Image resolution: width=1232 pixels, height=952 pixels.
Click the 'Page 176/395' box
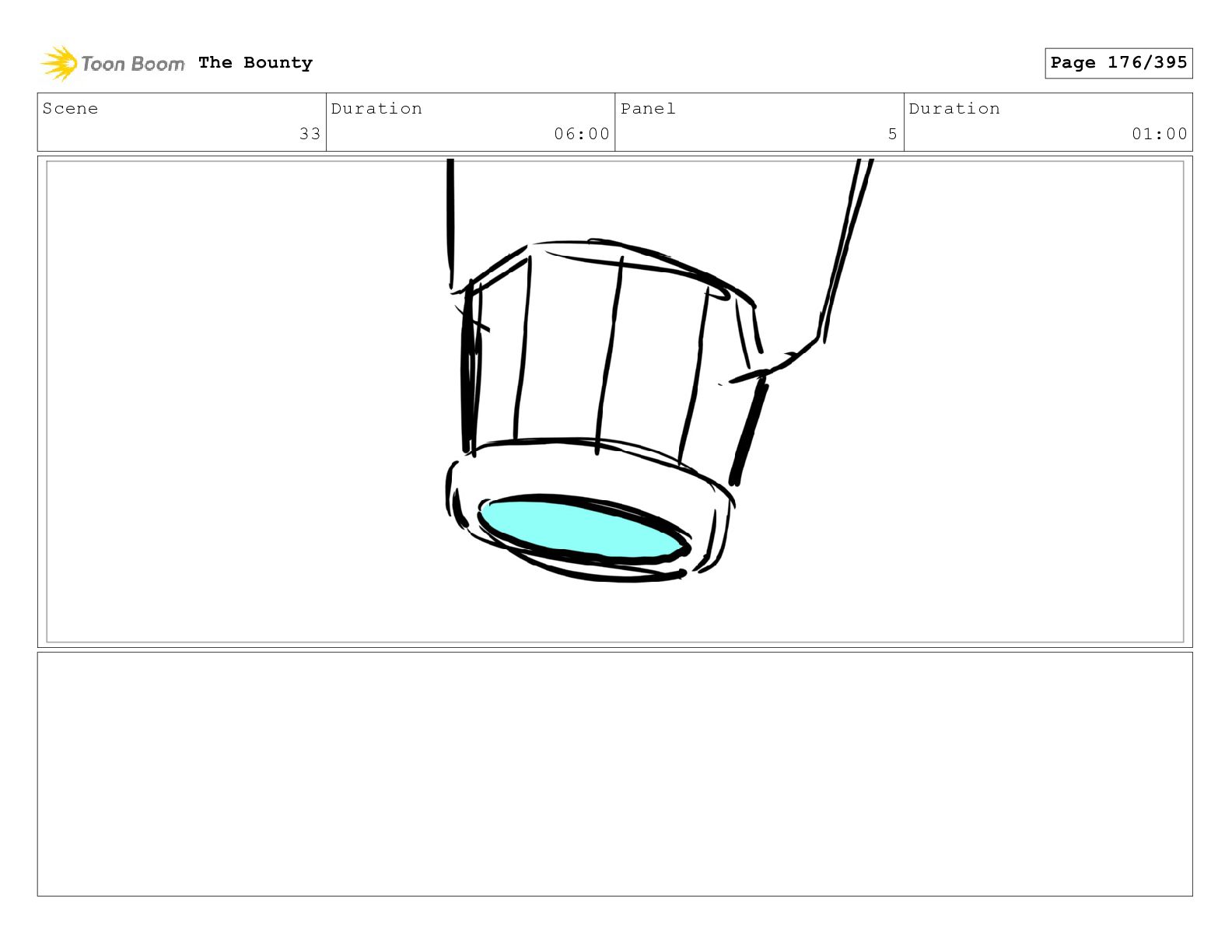[x=1118, y=63]
